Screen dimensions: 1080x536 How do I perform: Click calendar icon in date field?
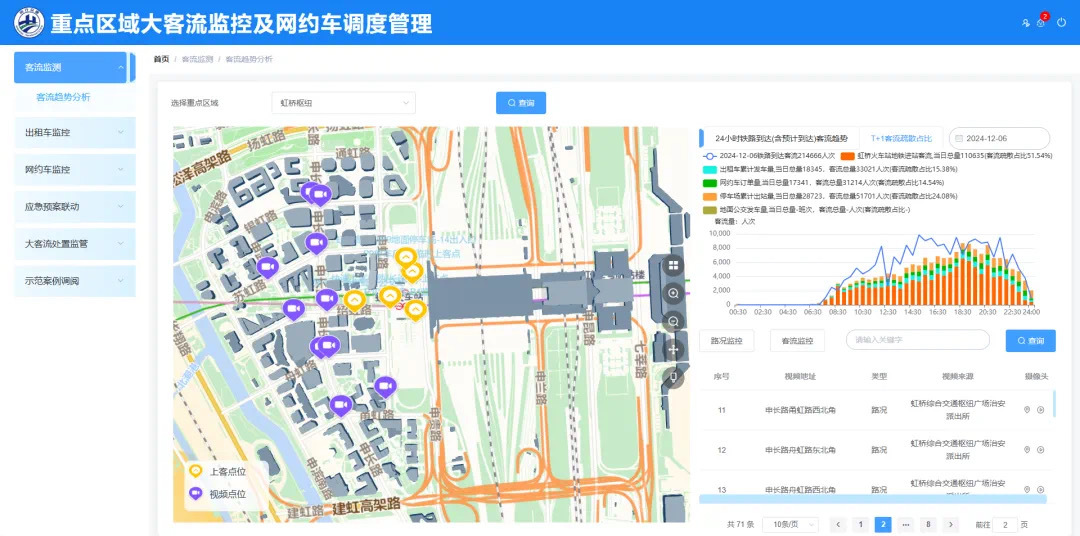959,138
